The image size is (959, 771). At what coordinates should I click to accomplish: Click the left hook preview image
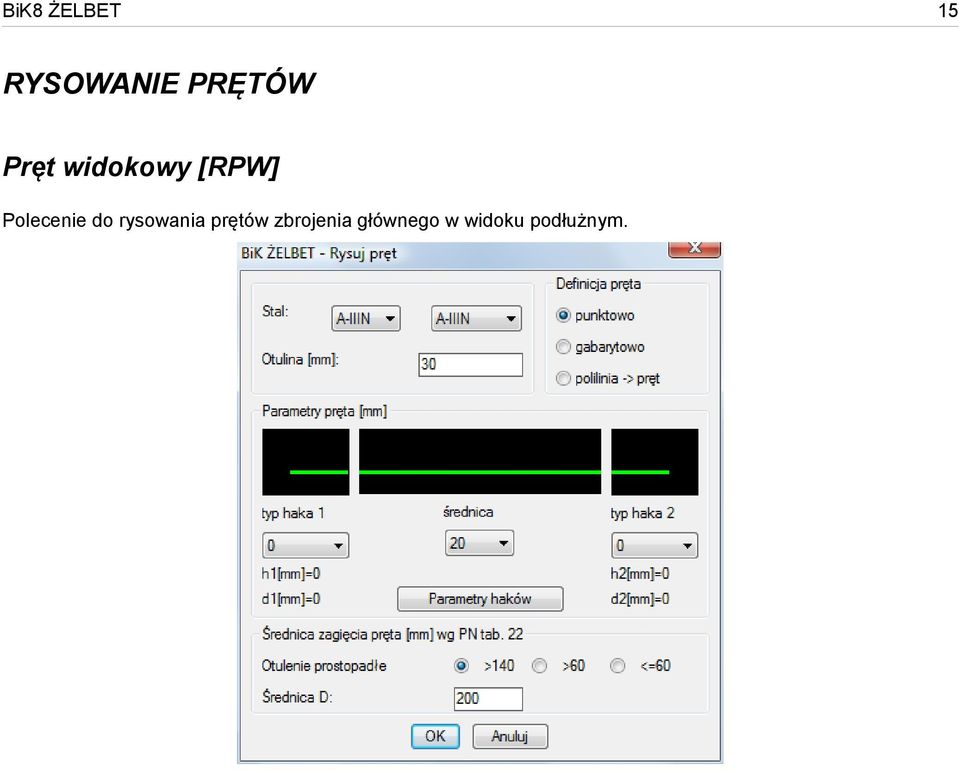(306, 462)
